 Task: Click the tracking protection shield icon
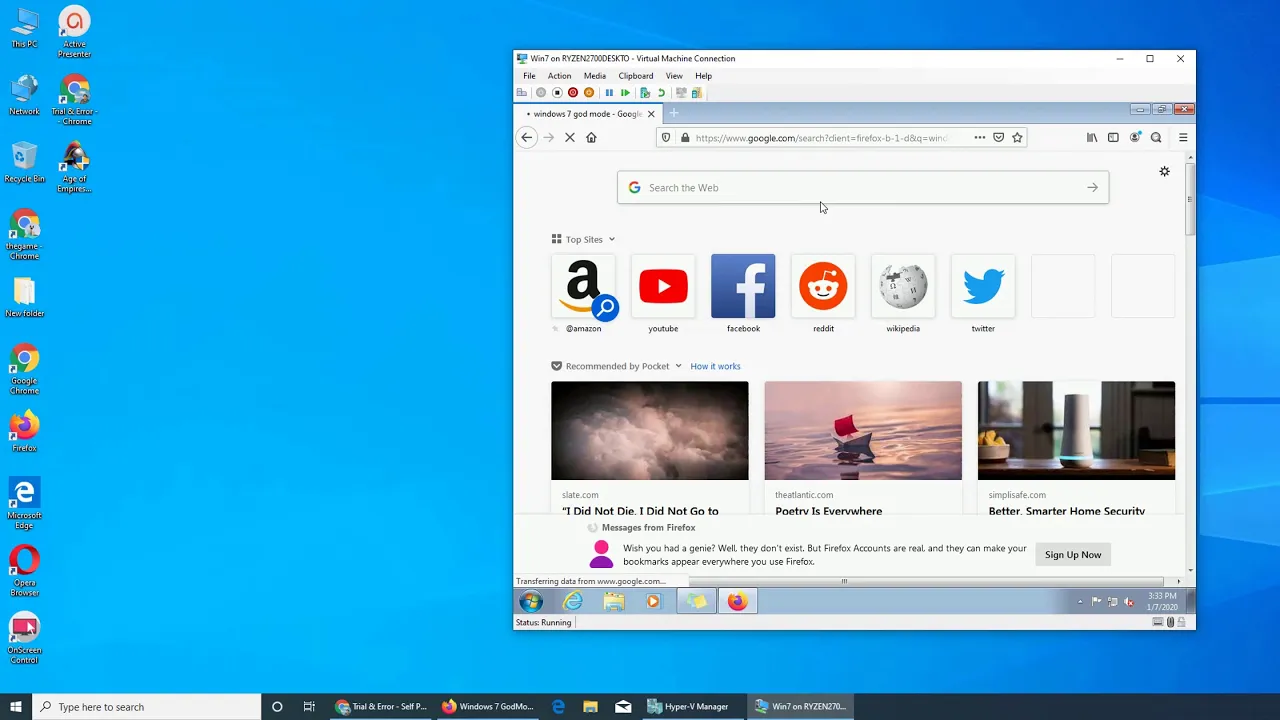point(667,138)
